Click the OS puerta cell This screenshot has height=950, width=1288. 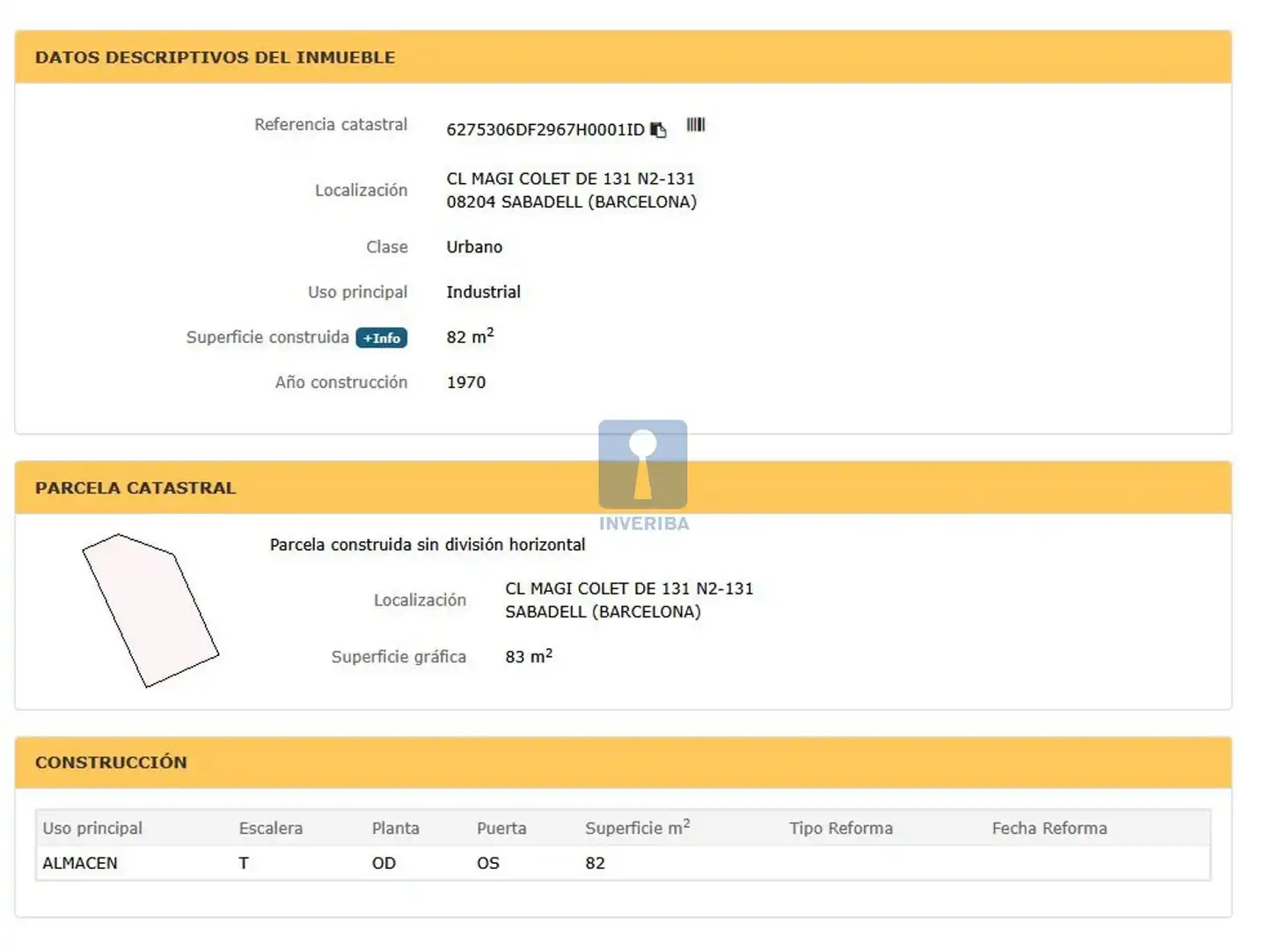[488, 864]
